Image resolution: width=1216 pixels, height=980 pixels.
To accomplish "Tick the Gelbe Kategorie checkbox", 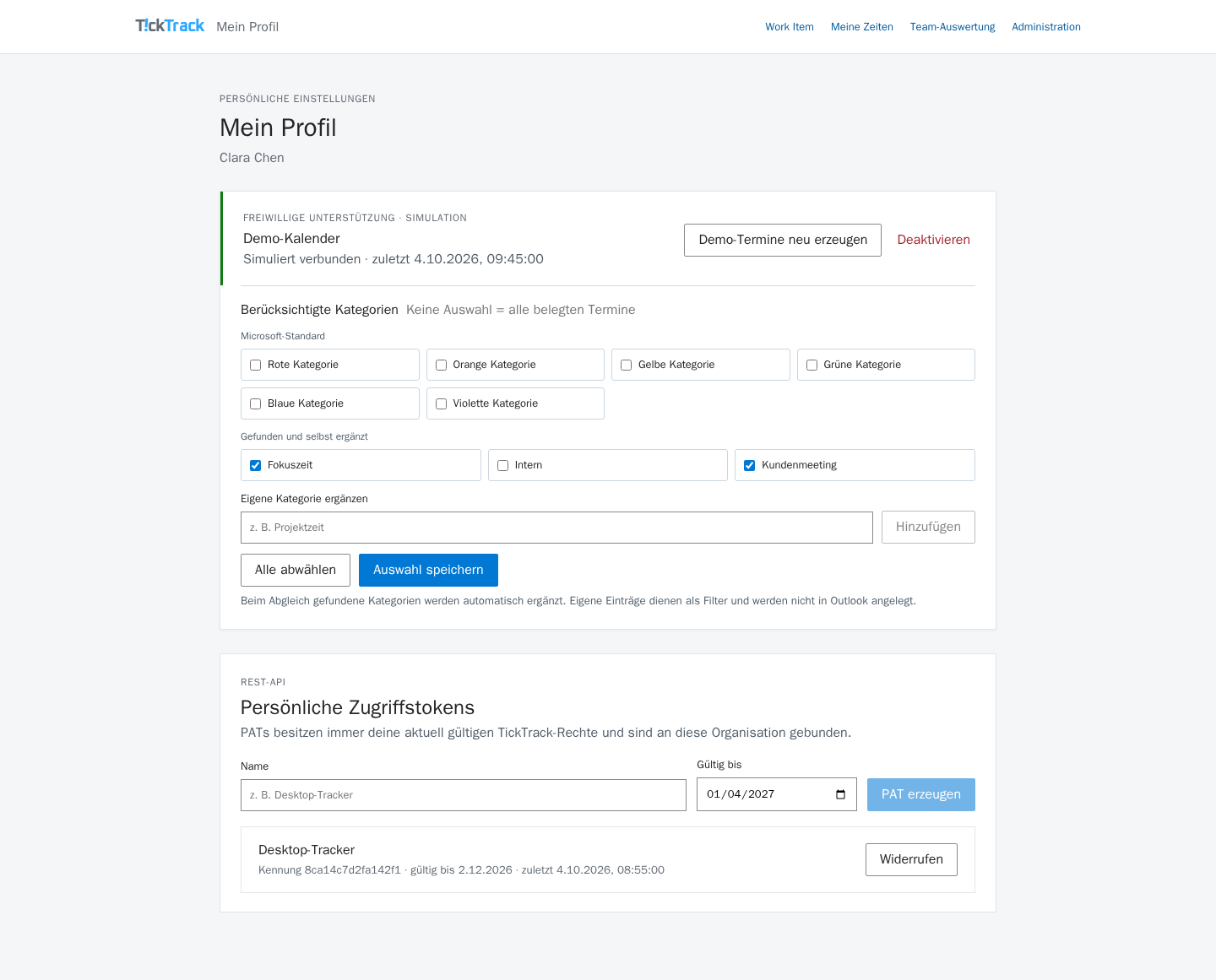I will tap(627, 365).
